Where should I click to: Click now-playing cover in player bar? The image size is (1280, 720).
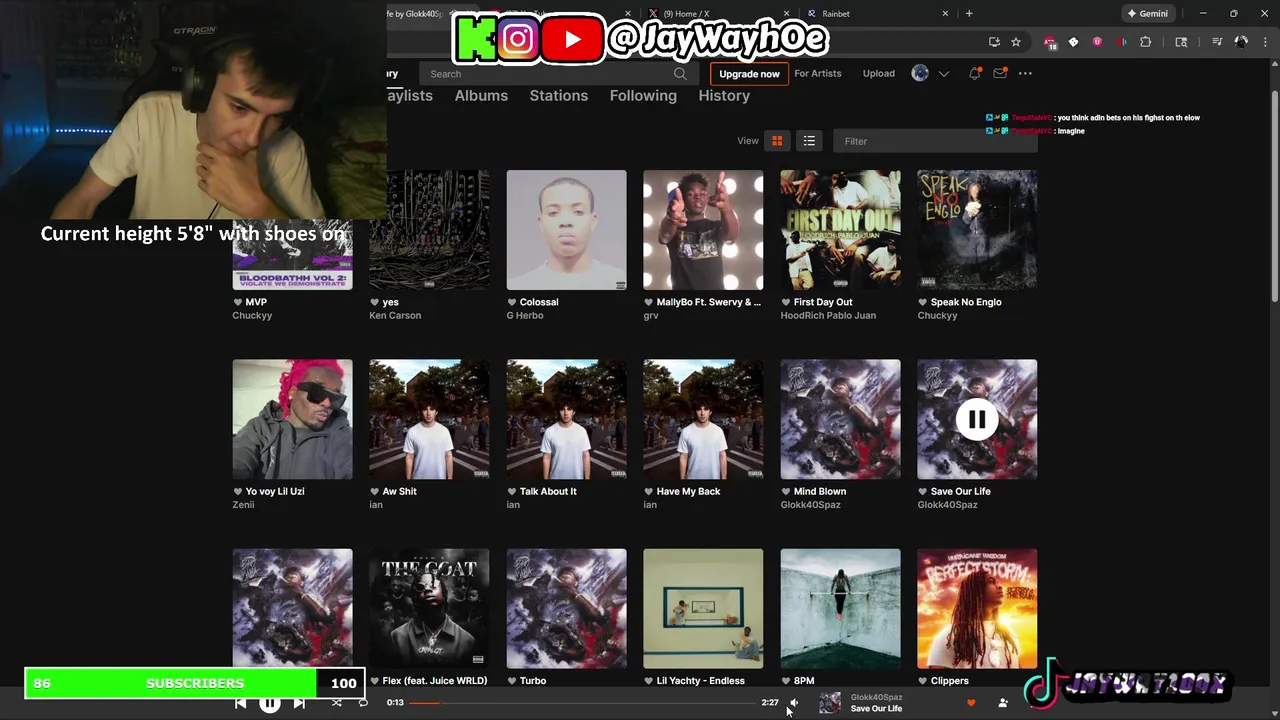pos(830,703)
